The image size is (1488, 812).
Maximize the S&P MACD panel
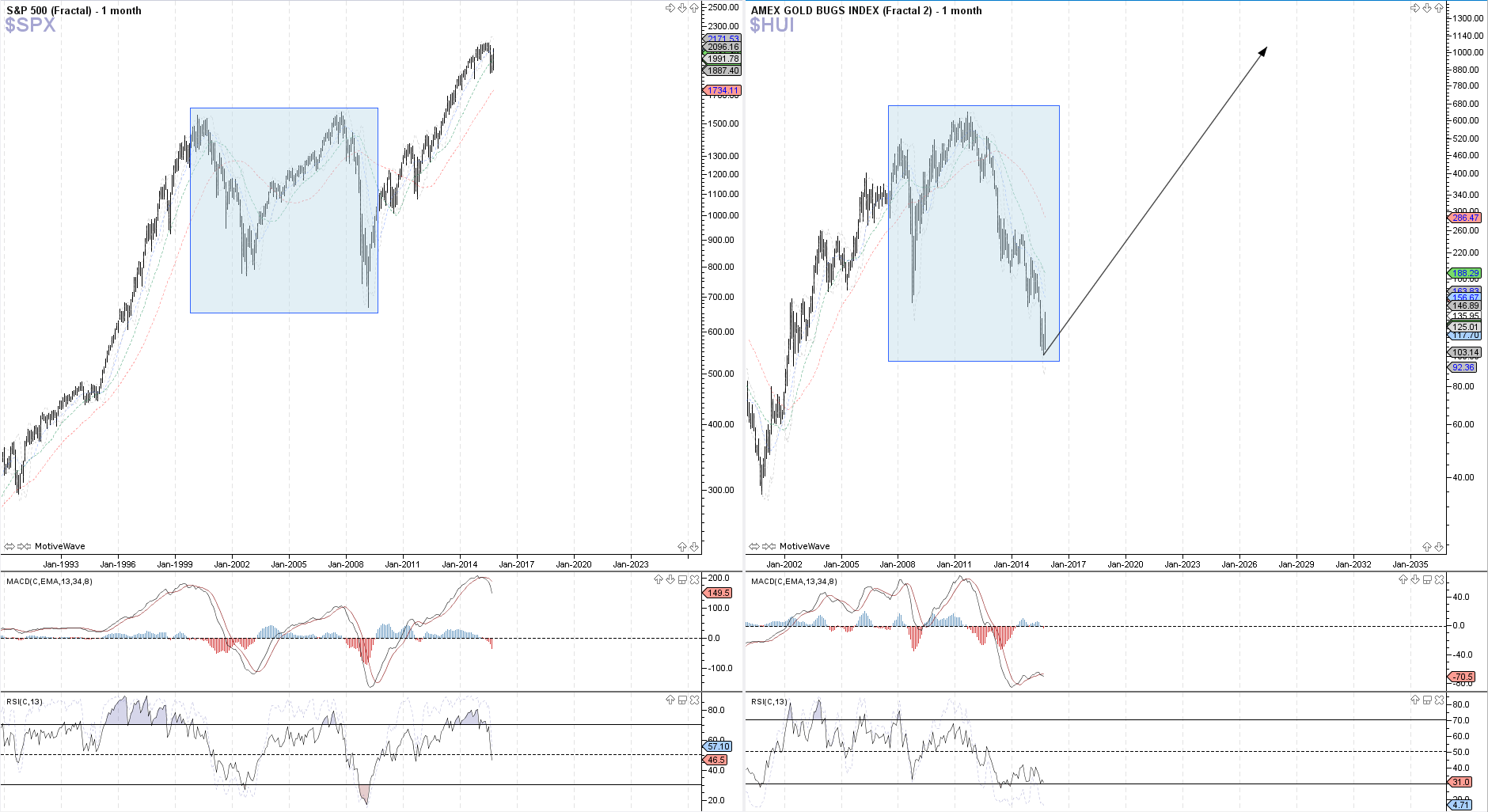tap(682, 579)
